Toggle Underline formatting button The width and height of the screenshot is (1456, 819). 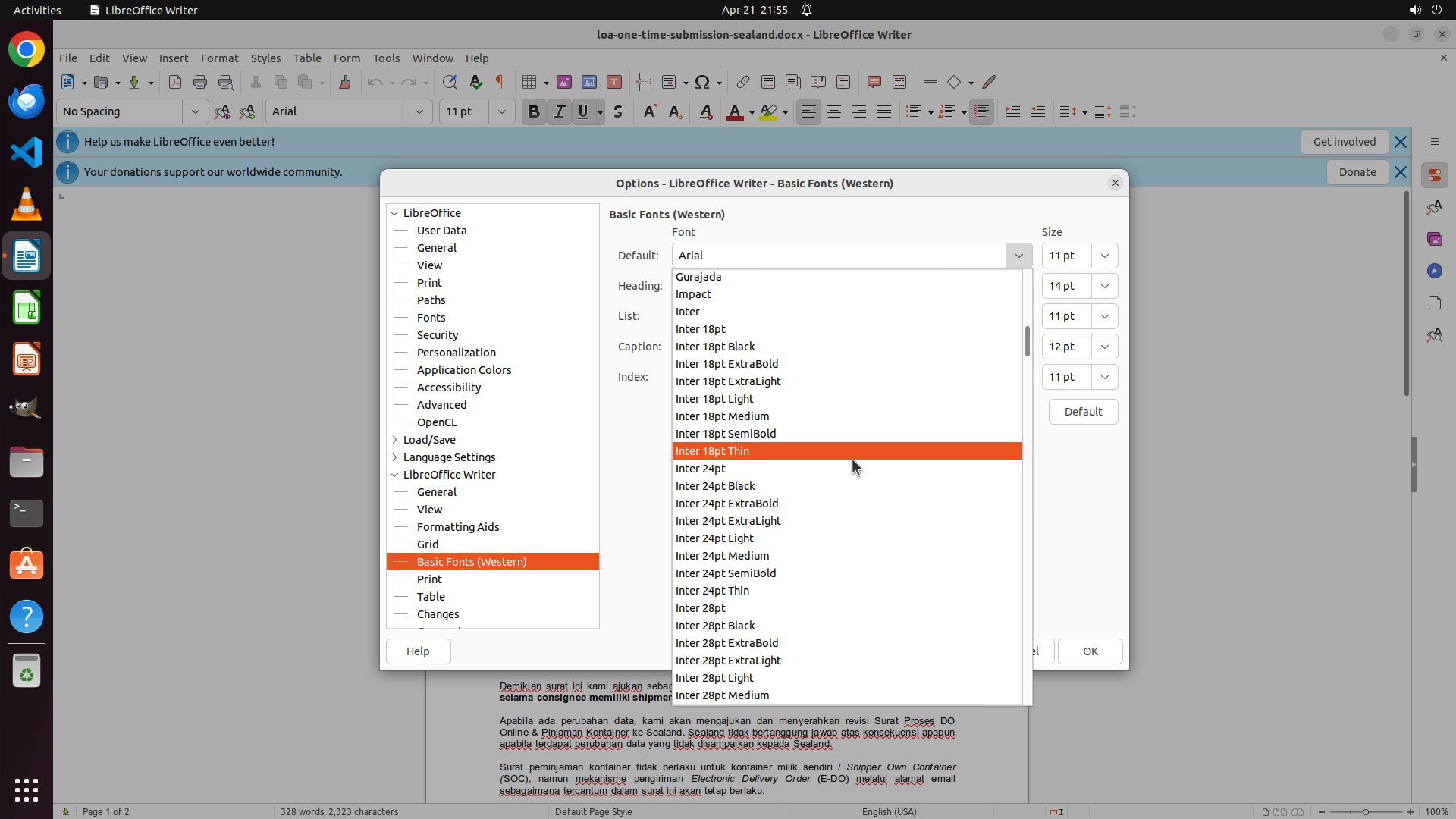tap(583, 111)
